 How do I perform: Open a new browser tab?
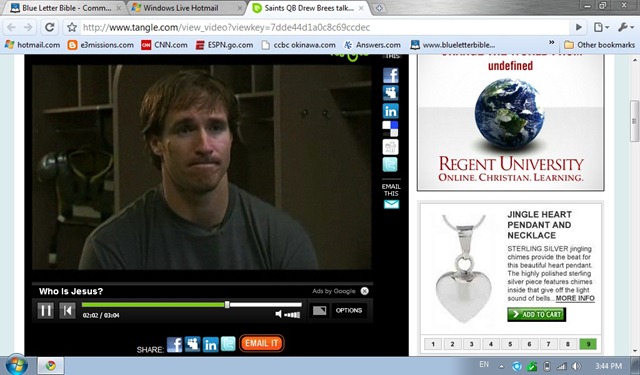[379, 8]
